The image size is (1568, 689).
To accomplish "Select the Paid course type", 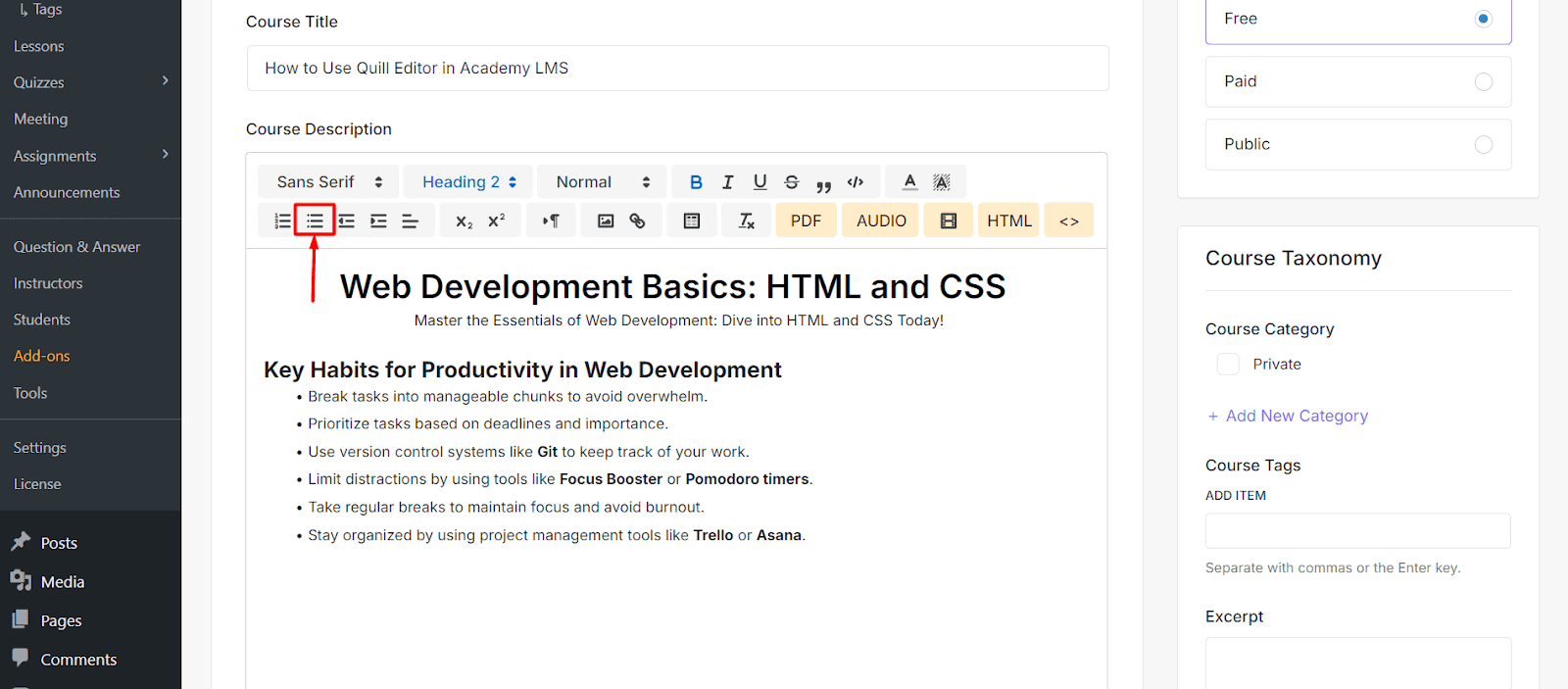I will 1483,82.
